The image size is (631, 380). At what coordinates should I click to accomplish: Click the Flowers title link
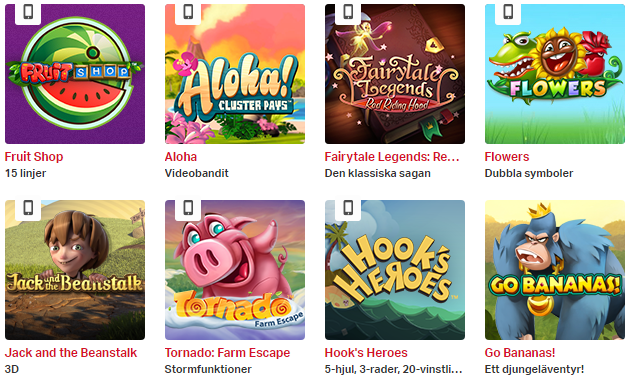[x=507, y=157]
